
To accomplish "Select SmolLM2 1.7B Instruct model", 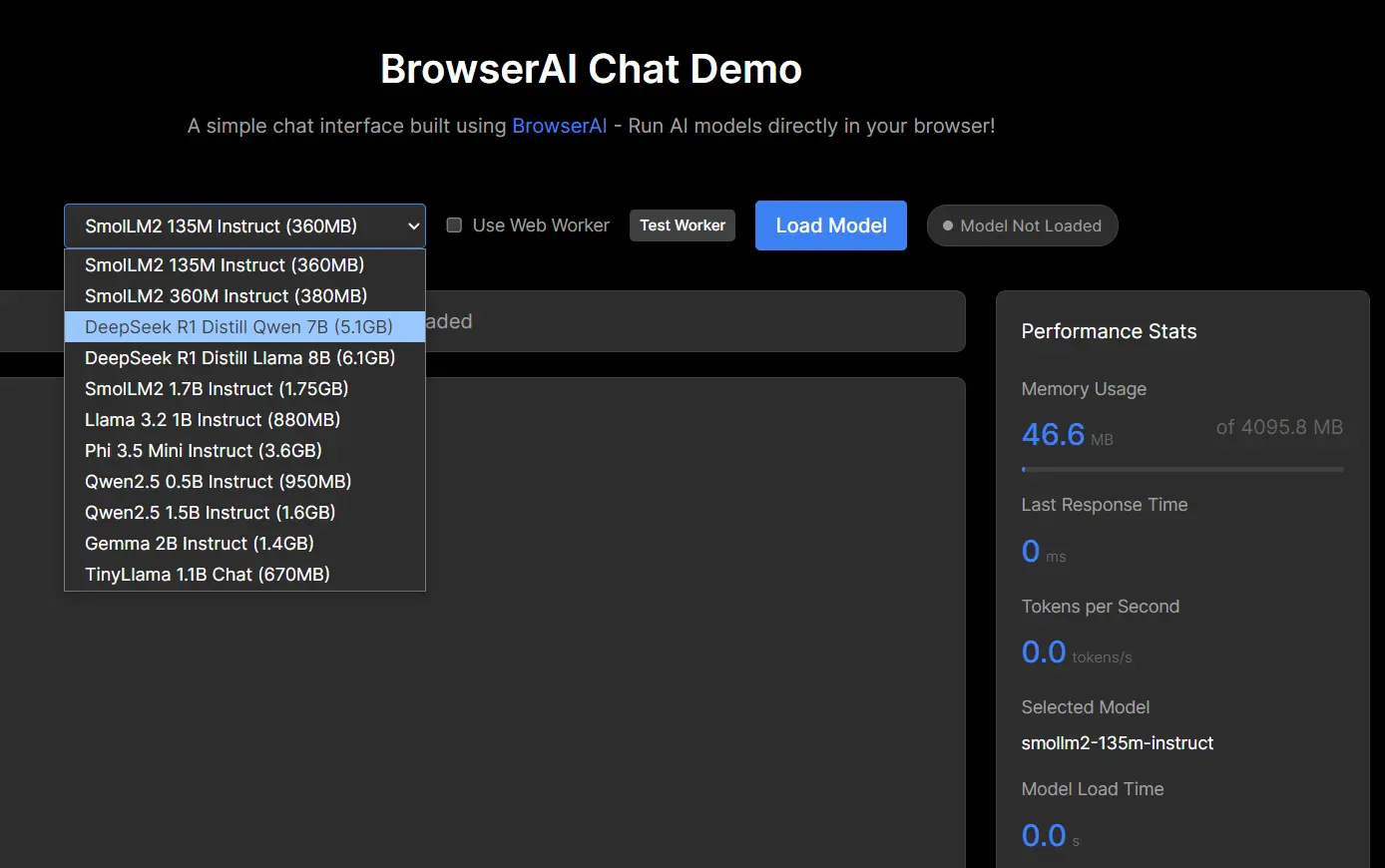I will click(x=216, y=388).
